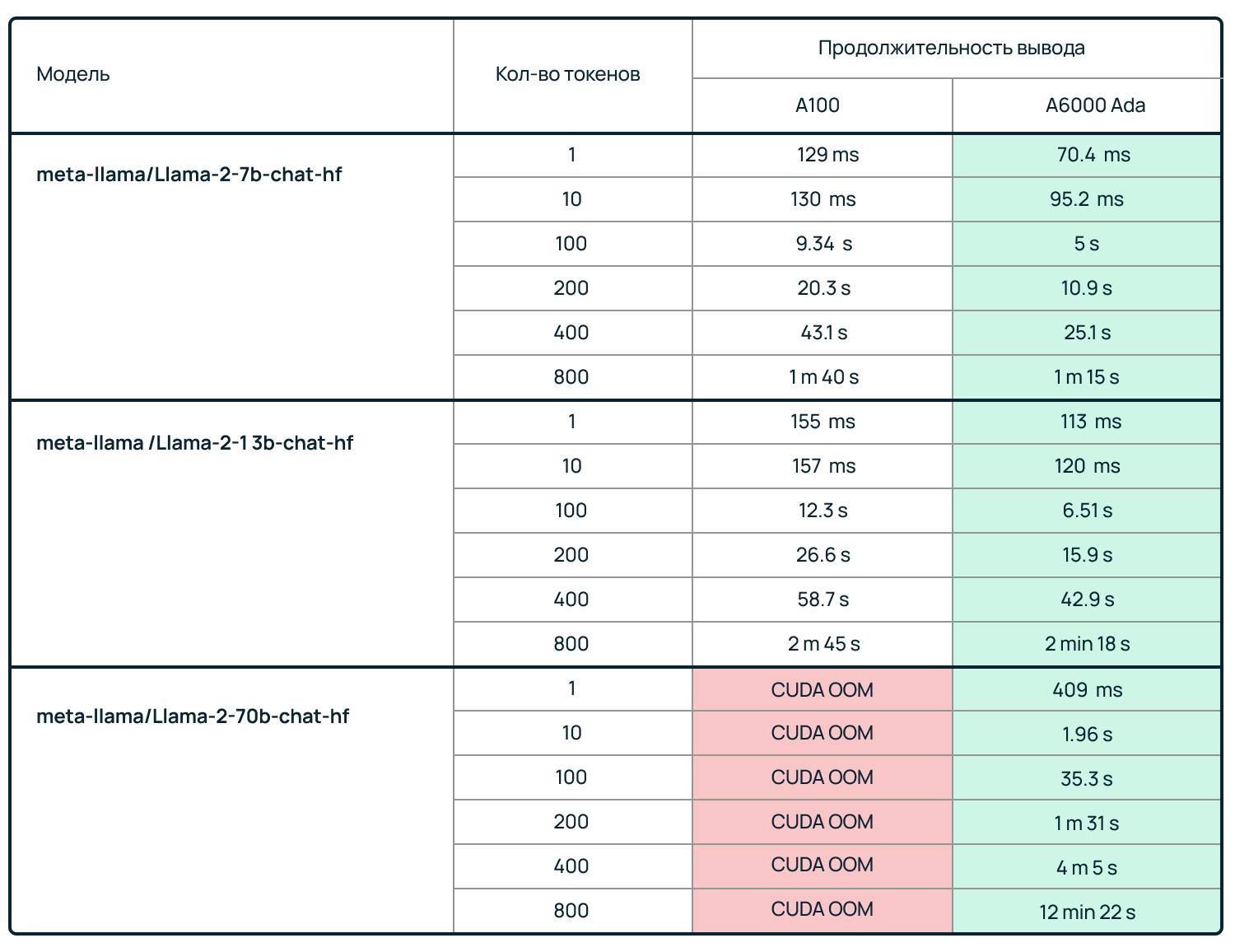Select the meta-llama/Llama-2-7b-chat-hf model name
The width and height of the screenshot is (1235, 952).
[189, 175]
